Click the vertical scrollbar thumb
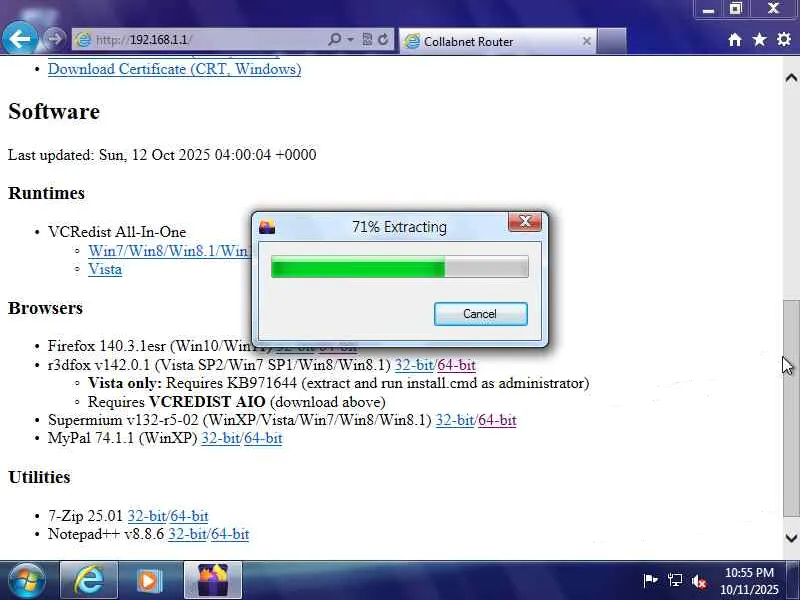This screenshot has width=800, height=600. tap(791, 408)
